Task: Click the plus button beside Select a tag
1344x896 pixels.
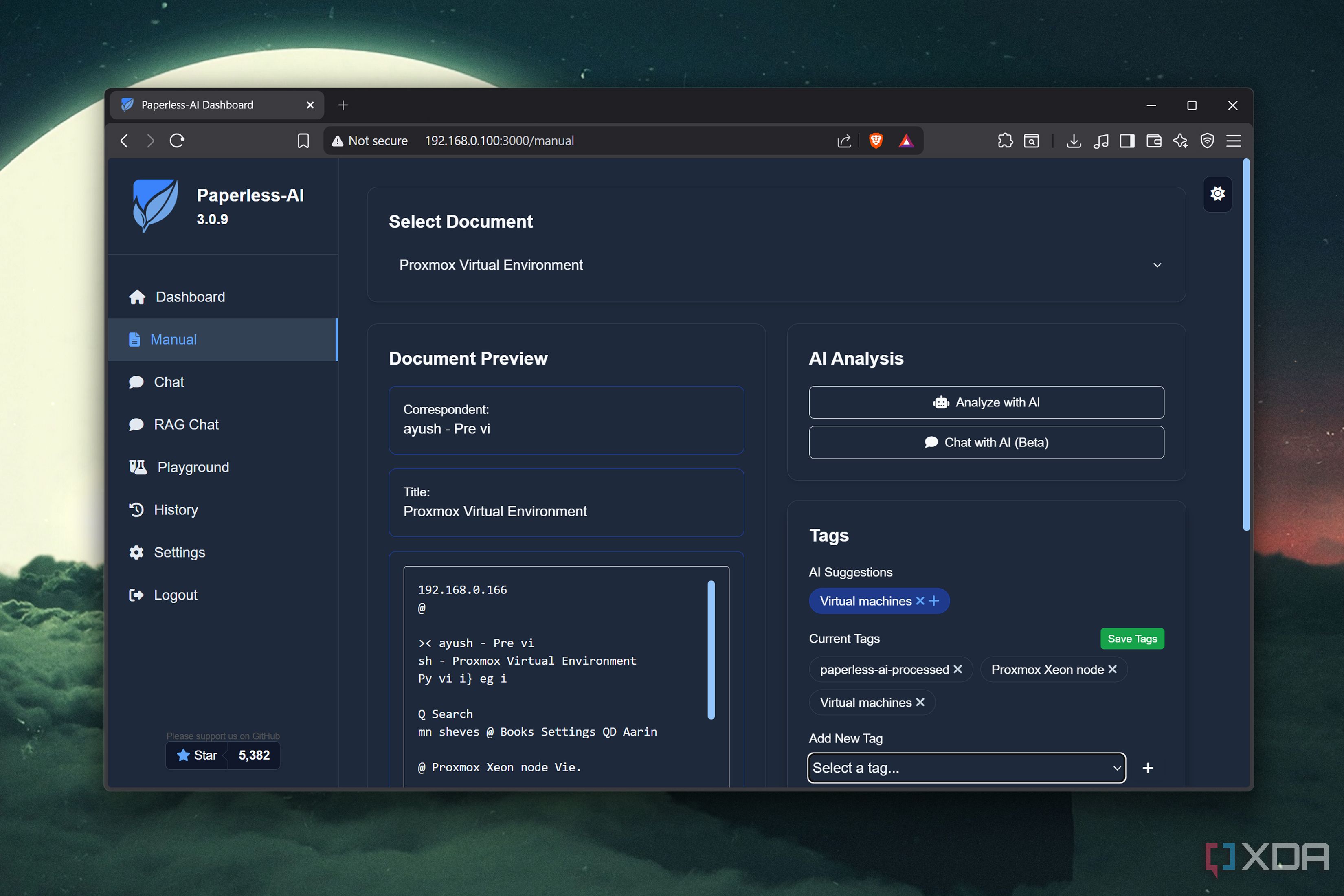Action: pos(1148,768)
